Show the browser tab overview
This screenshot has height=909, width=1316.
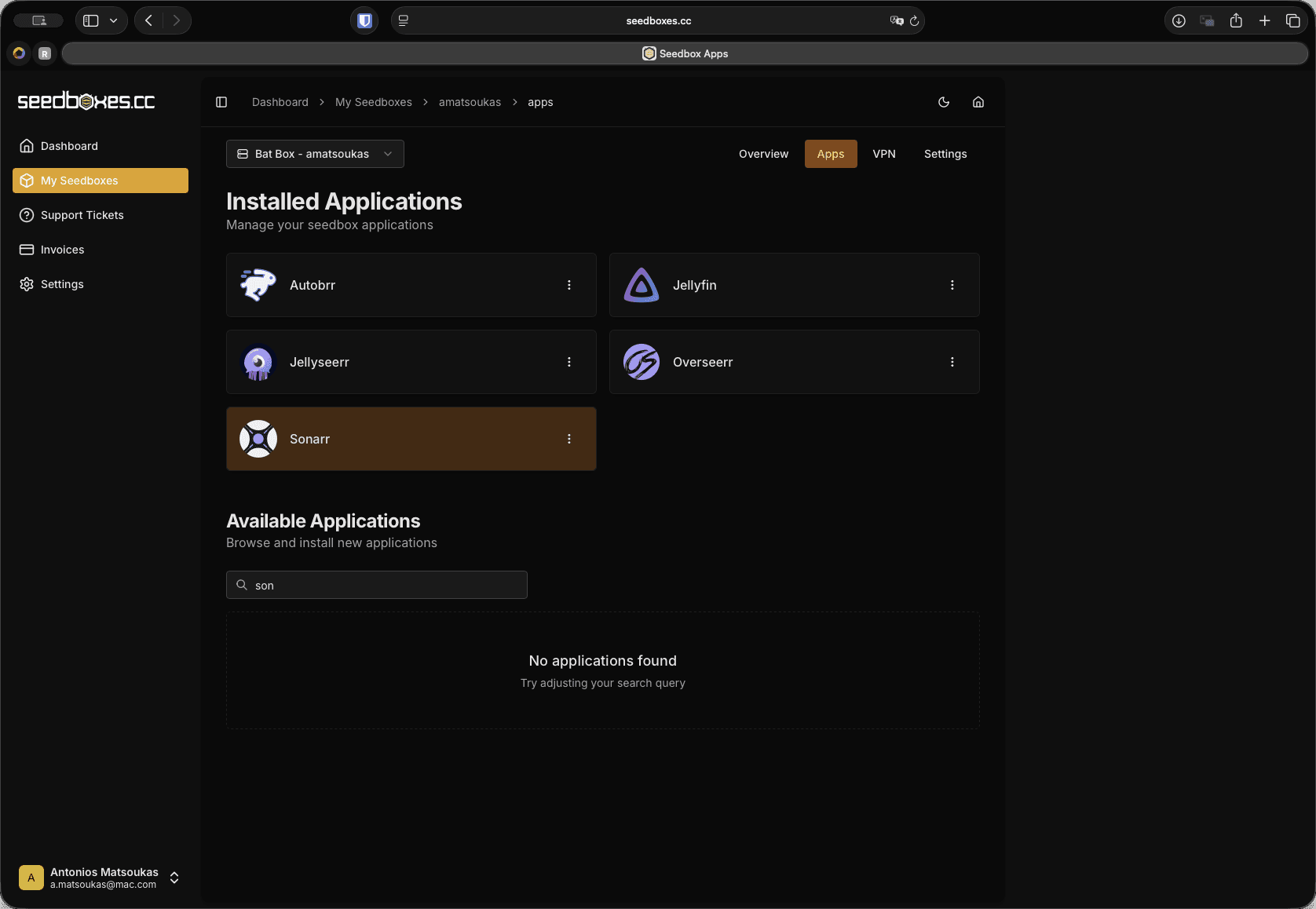(x=1292, y=21)
